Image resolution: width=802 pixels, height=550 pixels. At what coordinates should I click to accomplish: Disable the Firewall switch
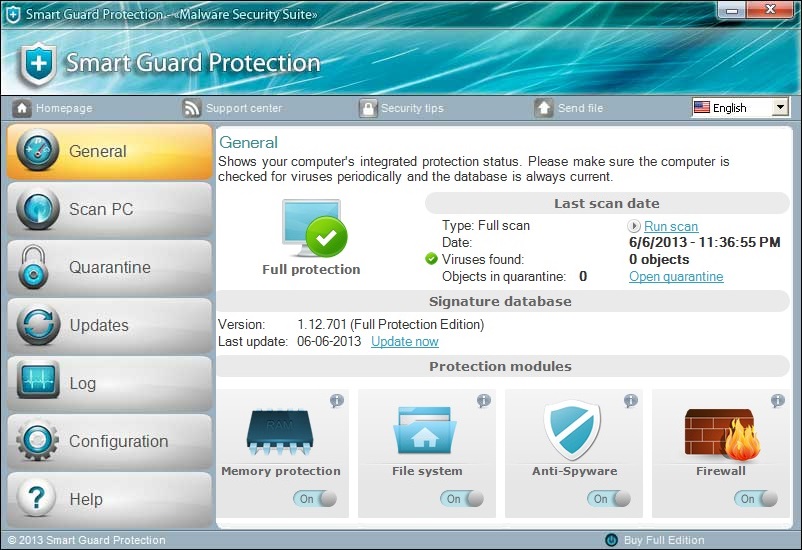point(756,498)
